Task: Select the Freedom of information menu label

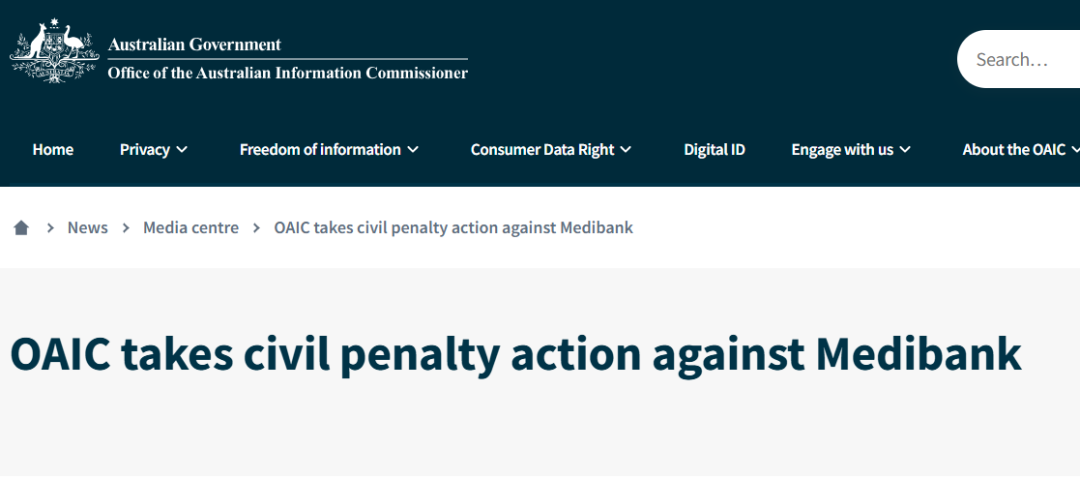Action: click(320, 150)
